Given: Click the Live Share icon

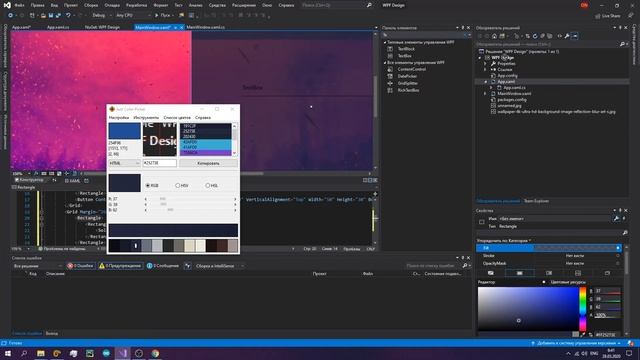Looking at the screenshot, I should (608, 16).
